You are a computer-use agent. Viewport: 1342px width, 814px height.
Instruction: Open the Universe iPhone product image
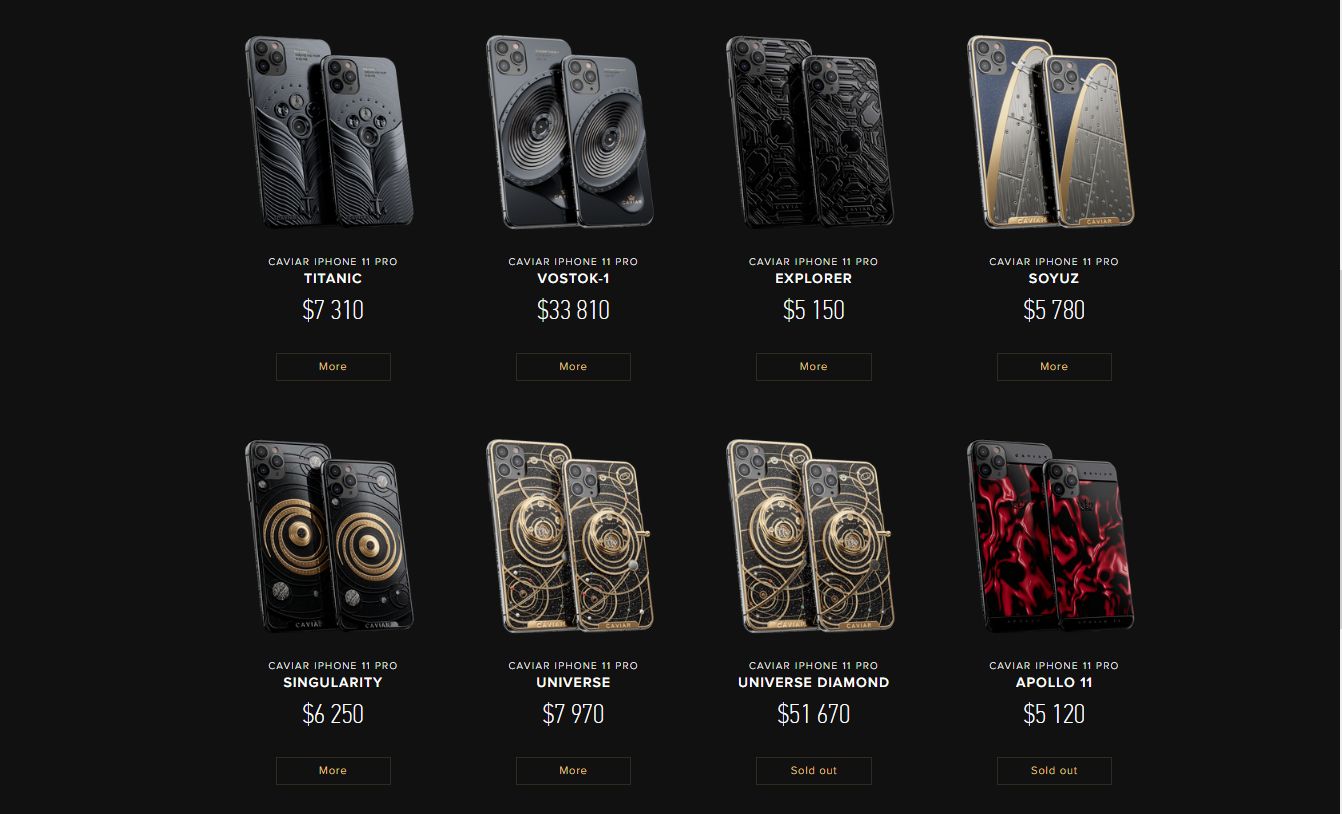[570, 536]
